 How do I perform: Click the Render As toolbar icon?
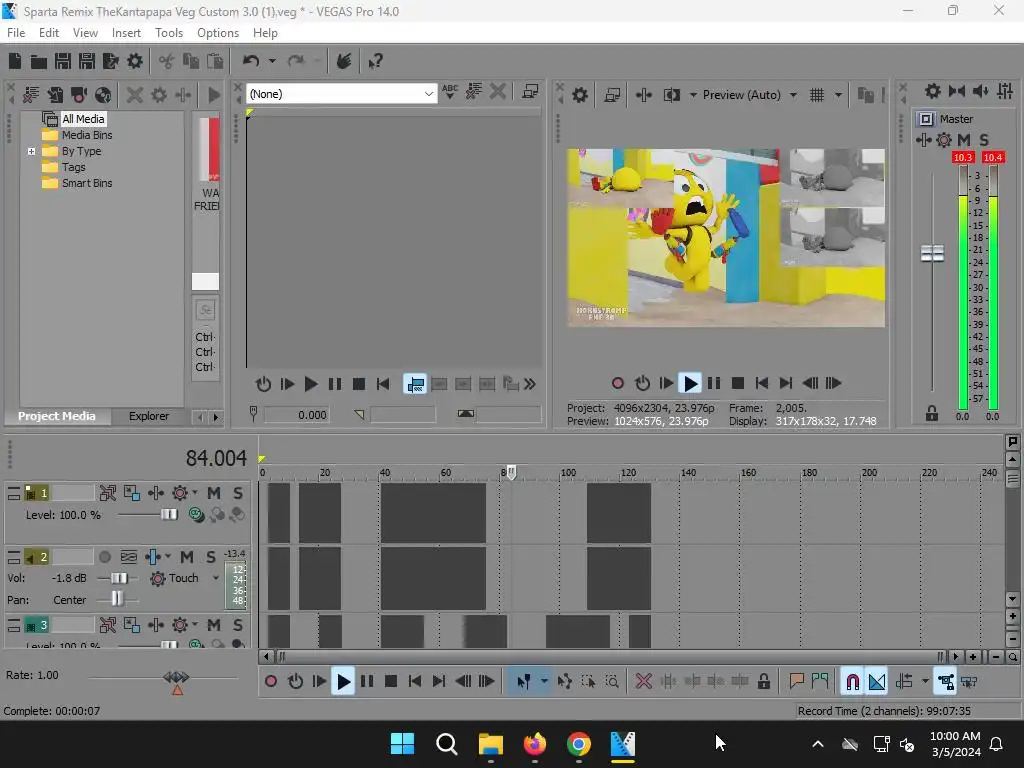coord(110,61)
